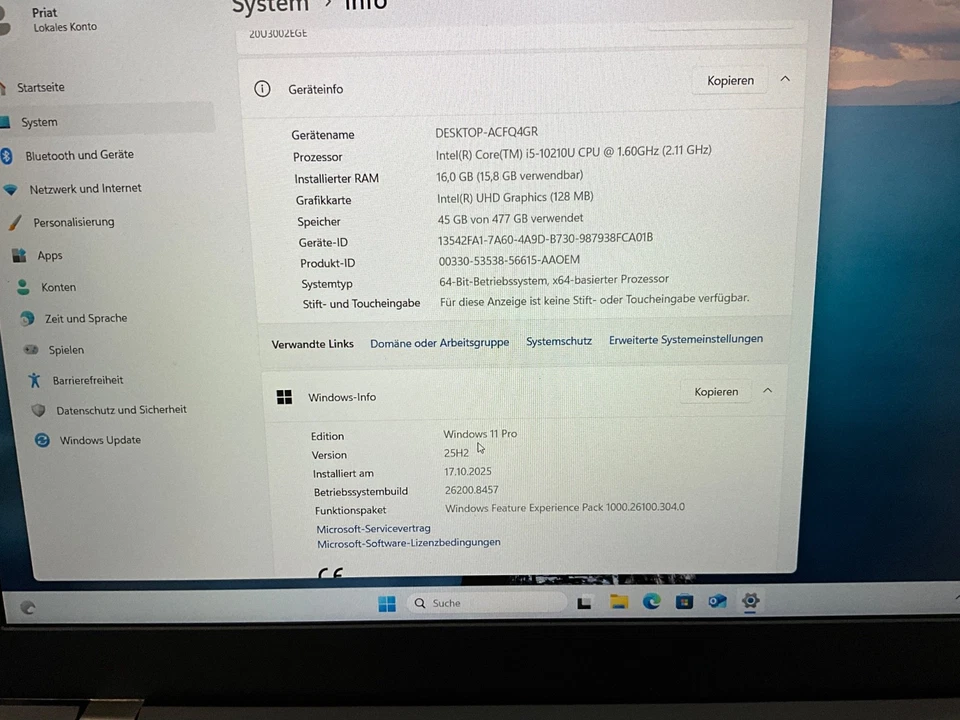The image size is (960, 720).
Task: Open Microsoft Store from taskbar
Action: 684,602
